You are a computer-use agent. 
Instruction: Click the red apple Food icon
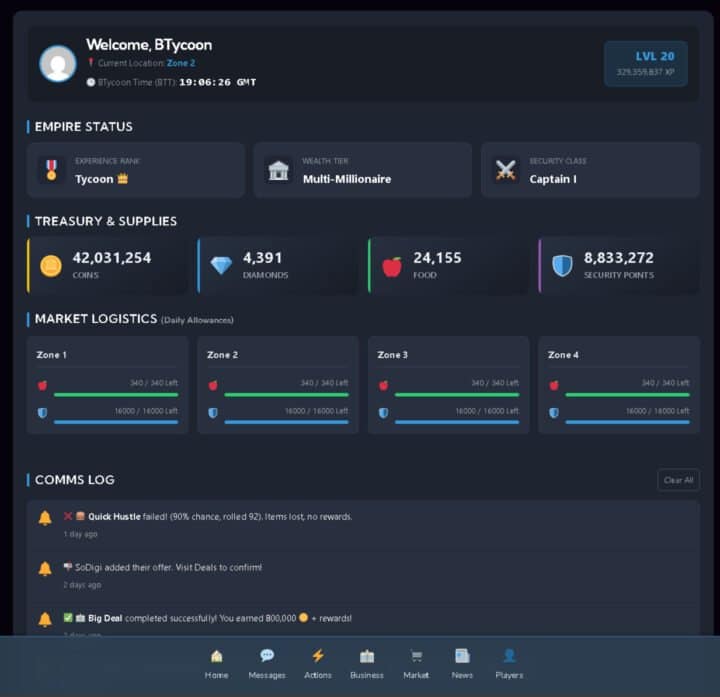click(x=392, y=266)
